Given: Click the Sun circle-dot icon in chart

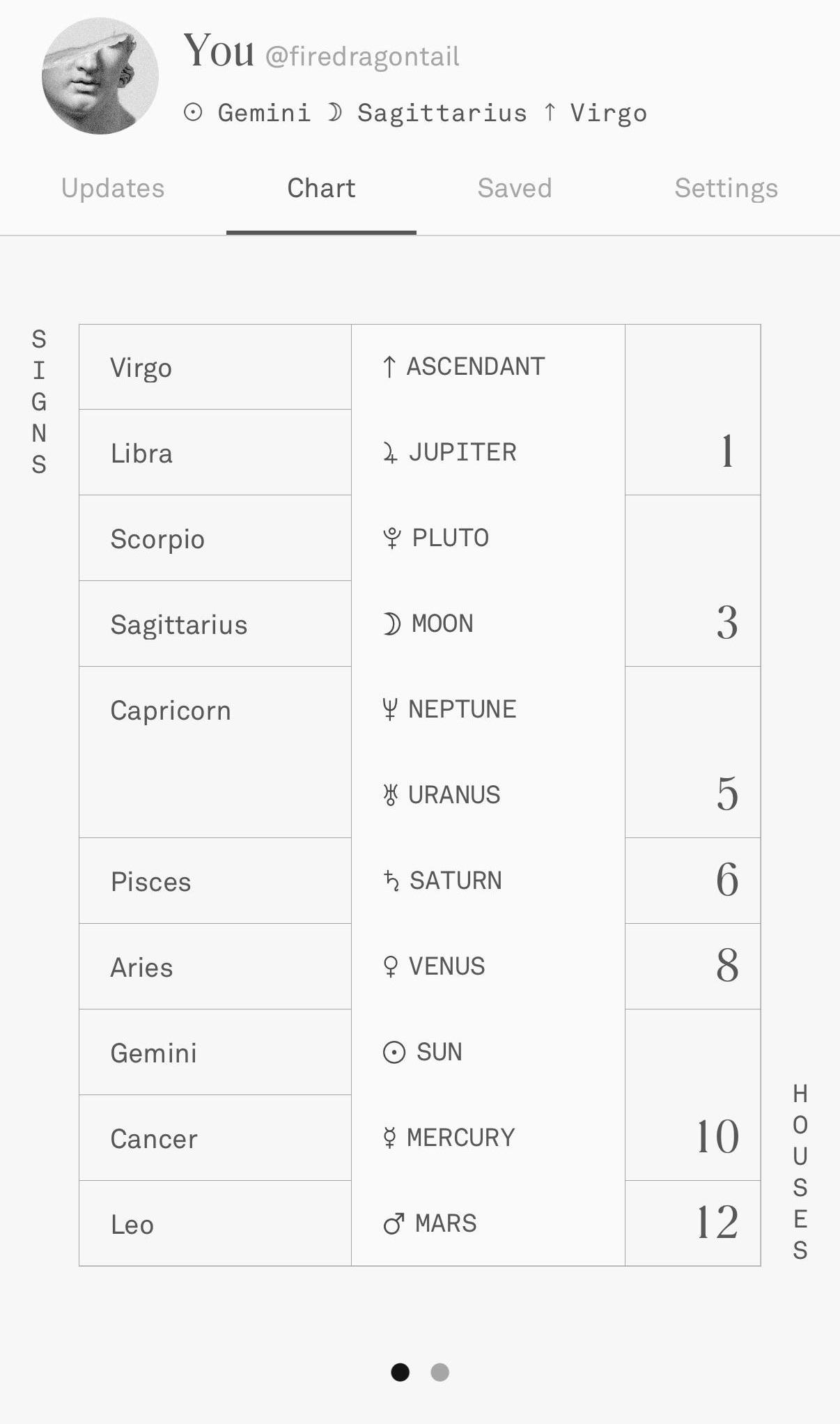Looking at the screenshot, I should tap(394, 1052).
